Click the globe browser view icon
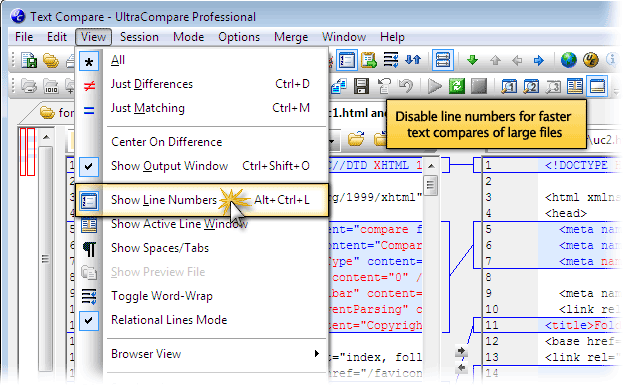Viewport: 625px width, 388px height. tap(569, 60)
